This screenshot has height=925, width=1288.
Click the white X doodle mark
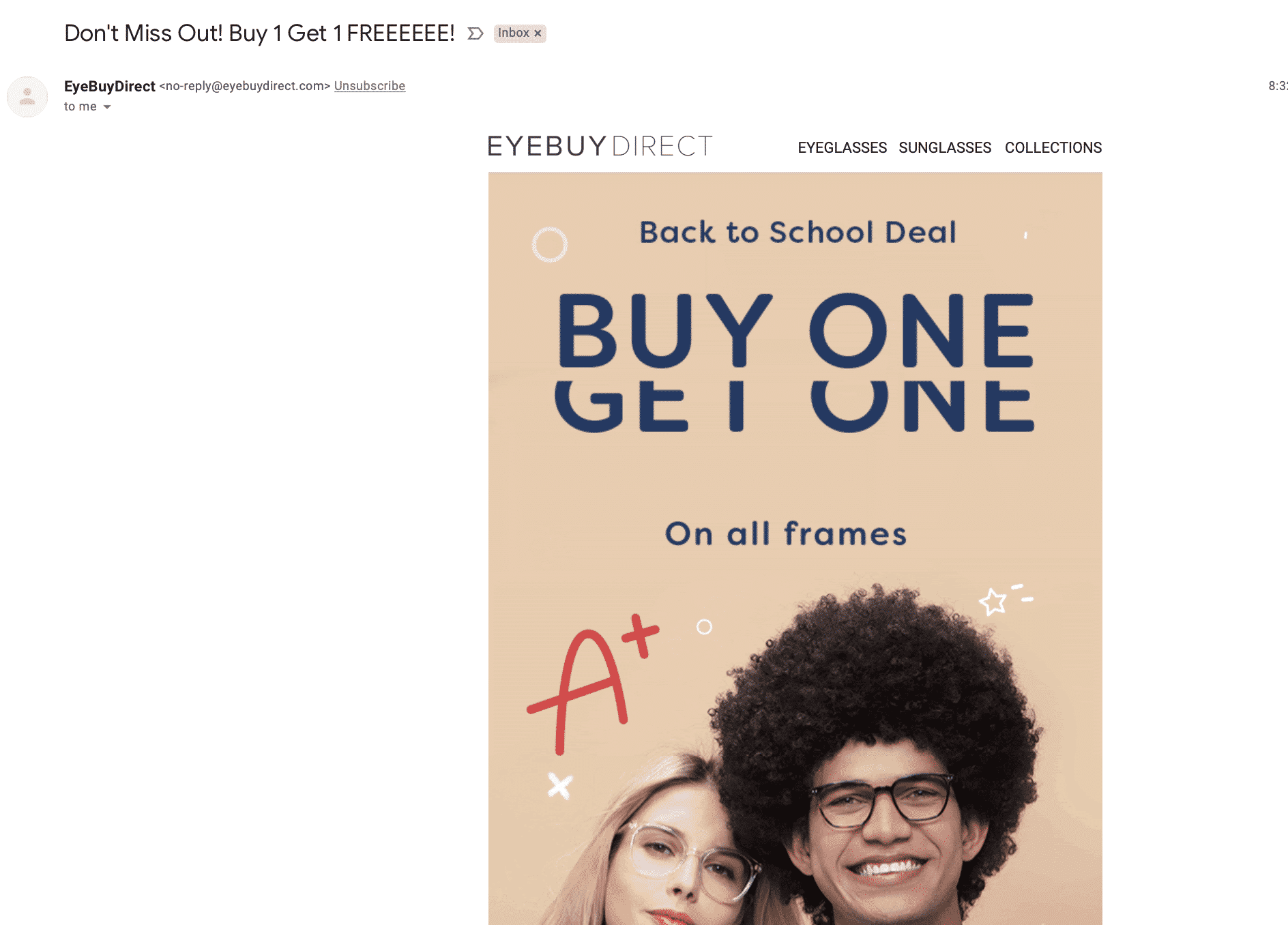pyautogui.click(x=560, y=785)
